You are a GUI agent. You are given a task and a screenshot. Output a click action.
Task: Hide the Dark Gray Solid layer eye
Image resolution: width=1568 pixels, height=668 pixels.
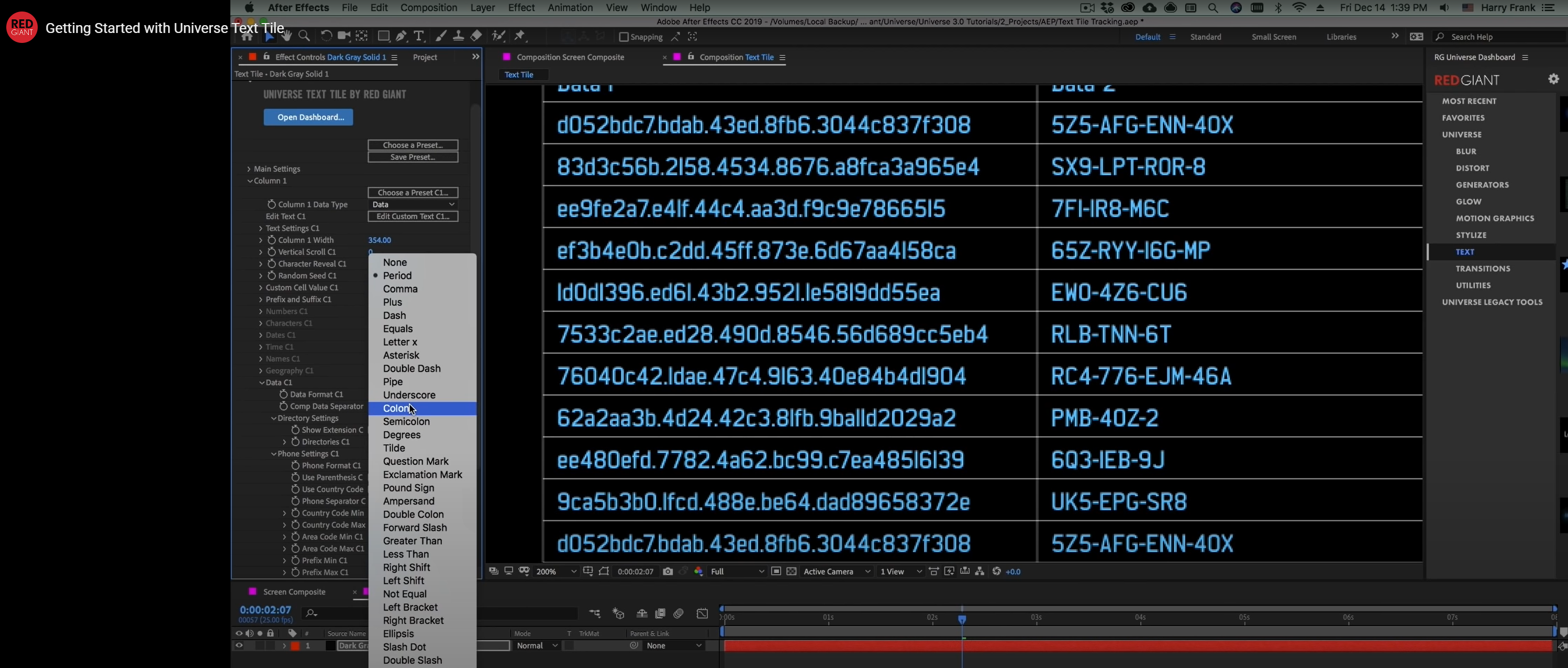pyautogui.click(x=239, y=645)
